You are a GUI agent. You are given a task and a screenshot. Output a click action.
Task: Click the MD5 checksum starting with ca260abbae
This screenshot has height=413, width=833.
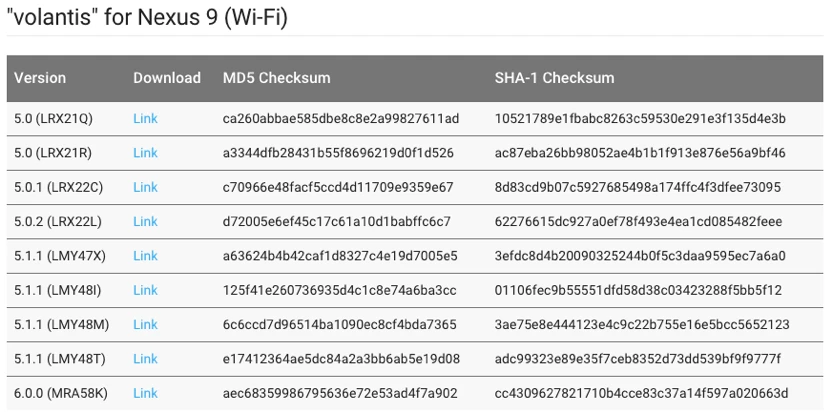(340, 119)
